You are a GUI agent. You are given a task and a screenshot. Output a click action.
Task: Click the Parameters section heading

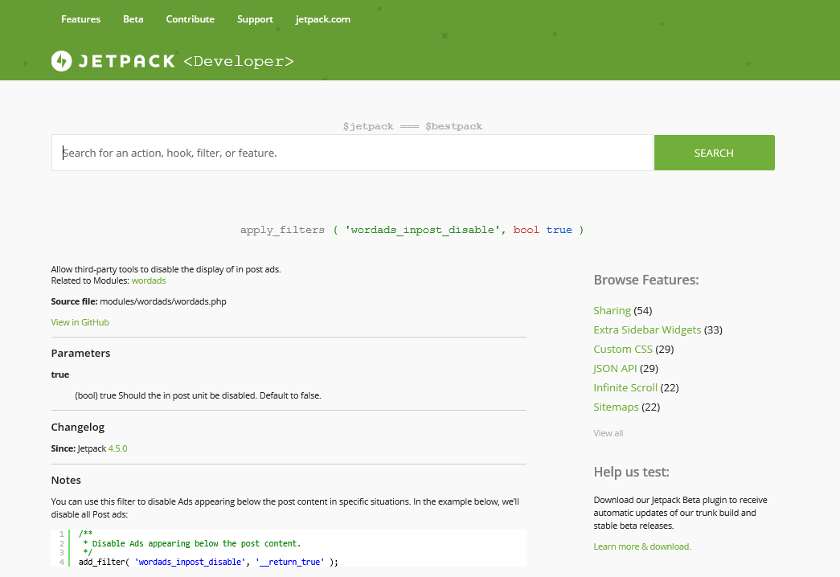point(80,353)
